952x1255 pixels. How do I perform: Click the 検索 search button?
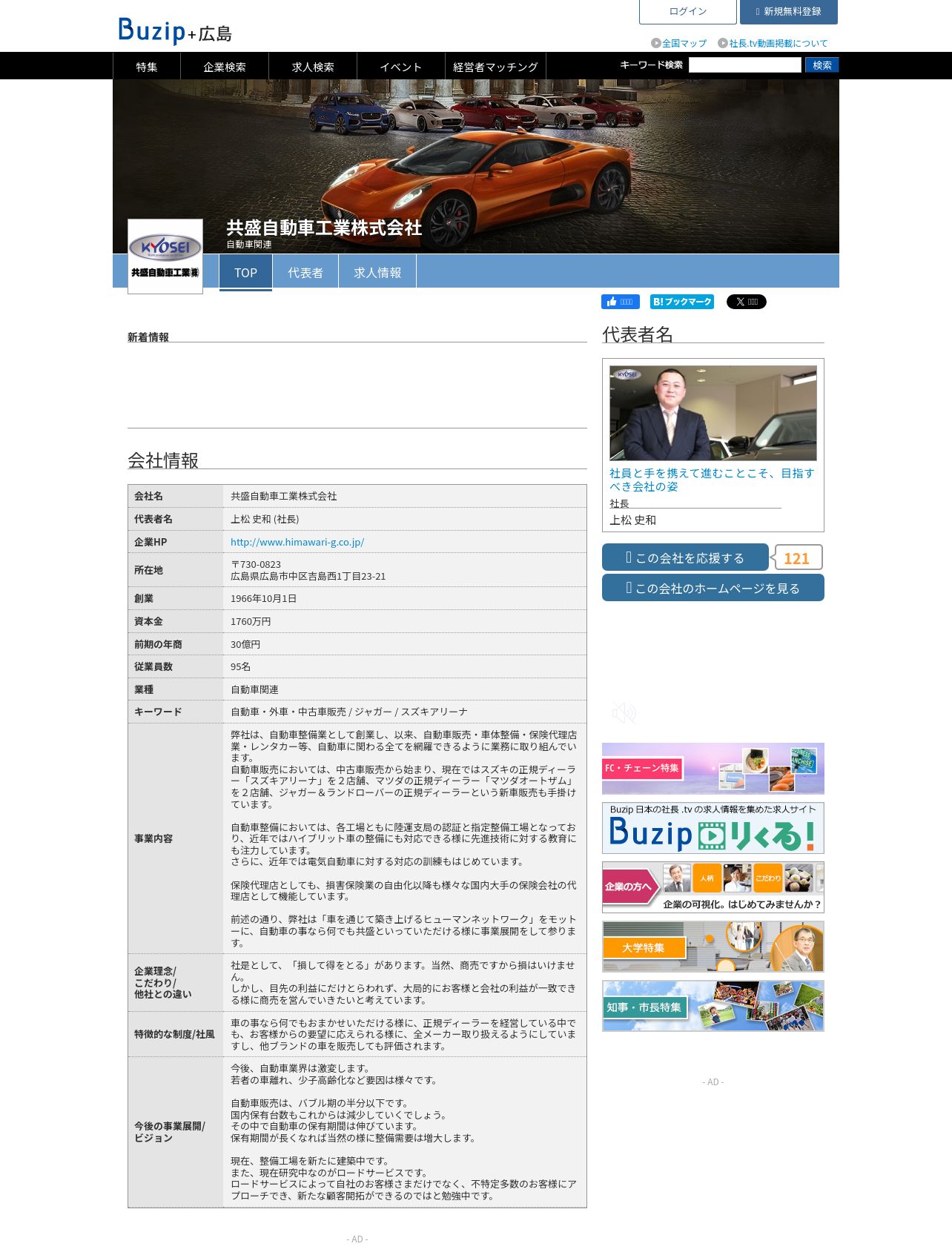click(x=822, y=65)
